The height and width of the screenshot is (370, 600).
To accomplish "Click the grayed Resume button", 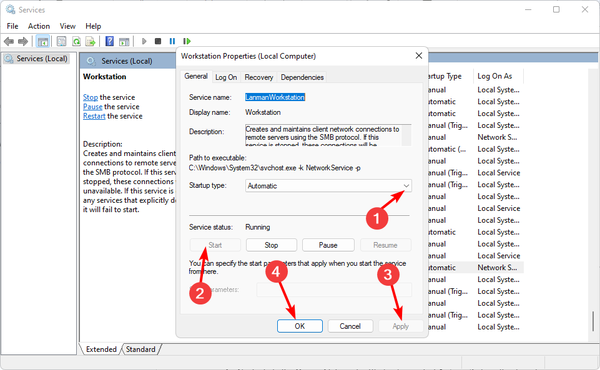I will pos(385,245).
